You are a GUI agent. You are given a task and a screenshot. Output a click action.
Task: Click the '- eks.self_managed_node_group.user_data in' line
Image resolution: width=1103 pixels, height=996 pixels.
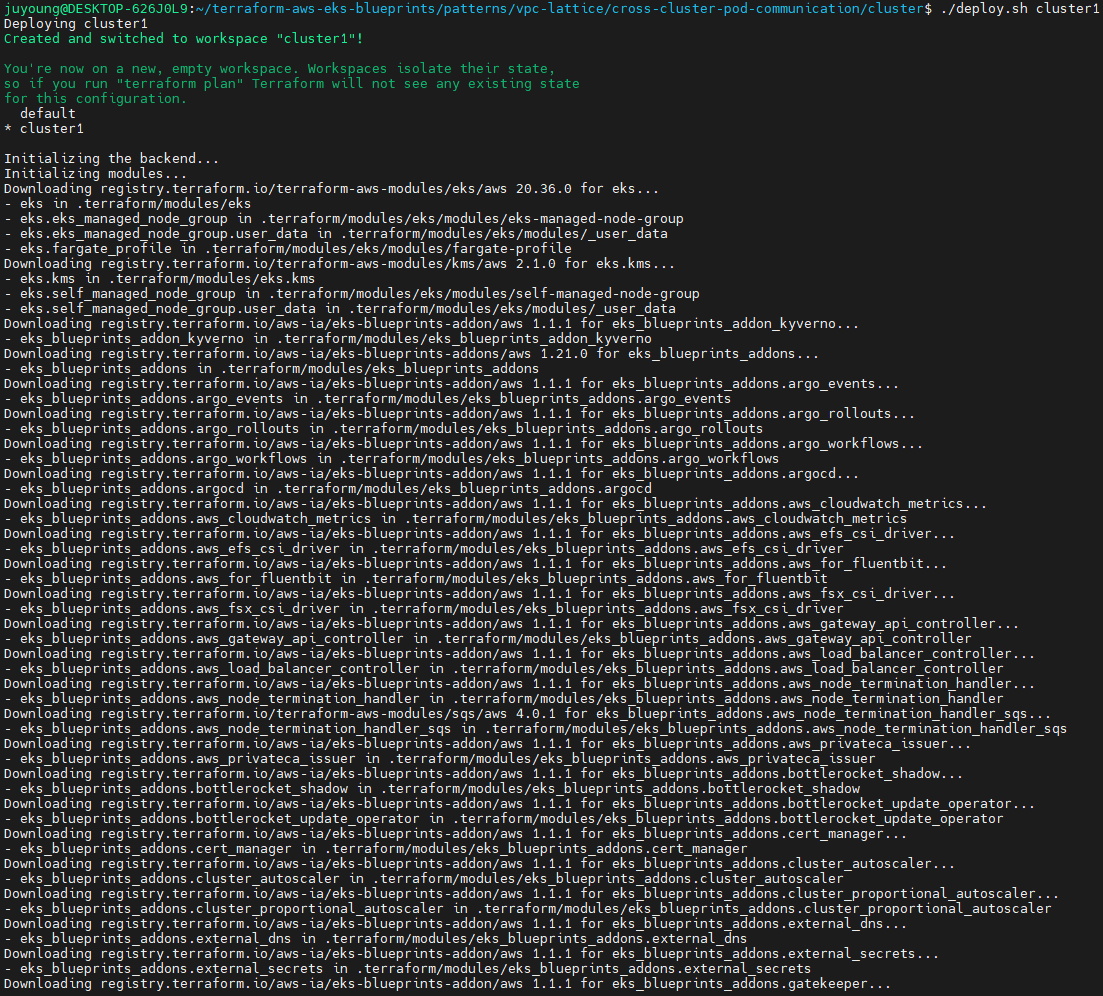[340, 308]
